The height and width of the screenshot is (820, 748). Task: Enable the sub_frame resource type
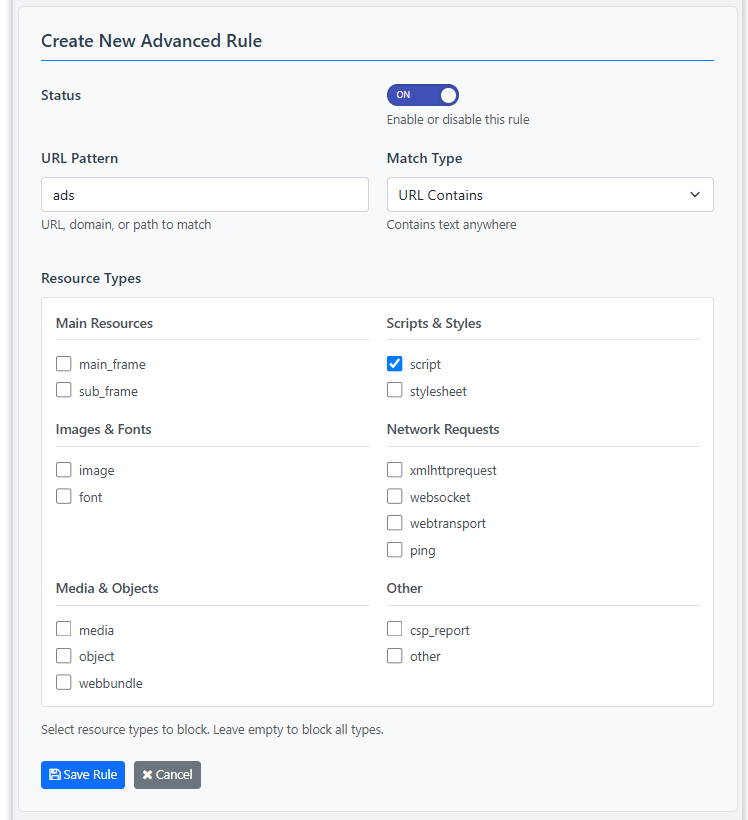(x=64, y=391)
